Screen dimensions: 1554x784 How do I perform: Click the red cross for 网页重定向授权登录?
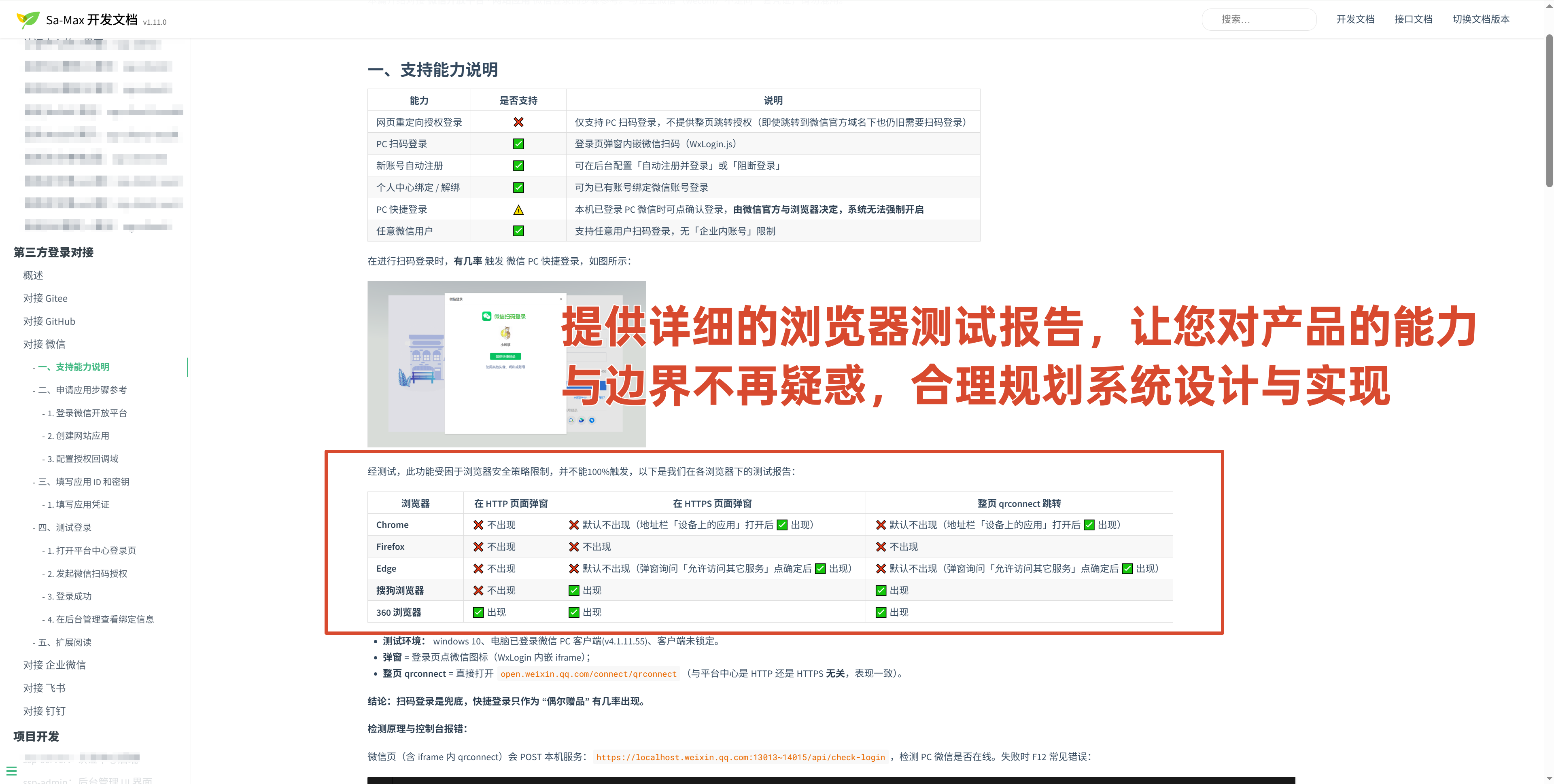(518, 122)
